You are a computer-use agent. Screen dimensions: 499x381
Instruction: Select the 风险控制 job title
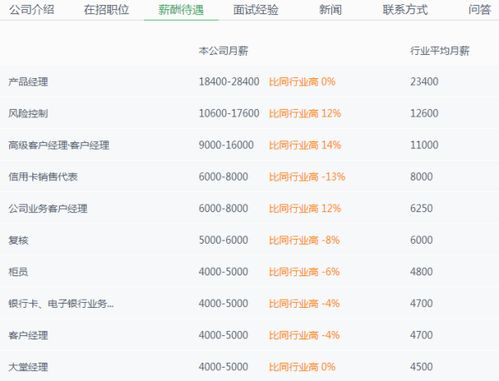point(28,113)
